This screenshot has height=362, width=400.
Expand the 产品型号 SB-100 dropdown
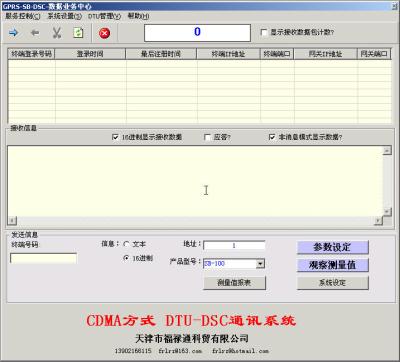point(260,264)
